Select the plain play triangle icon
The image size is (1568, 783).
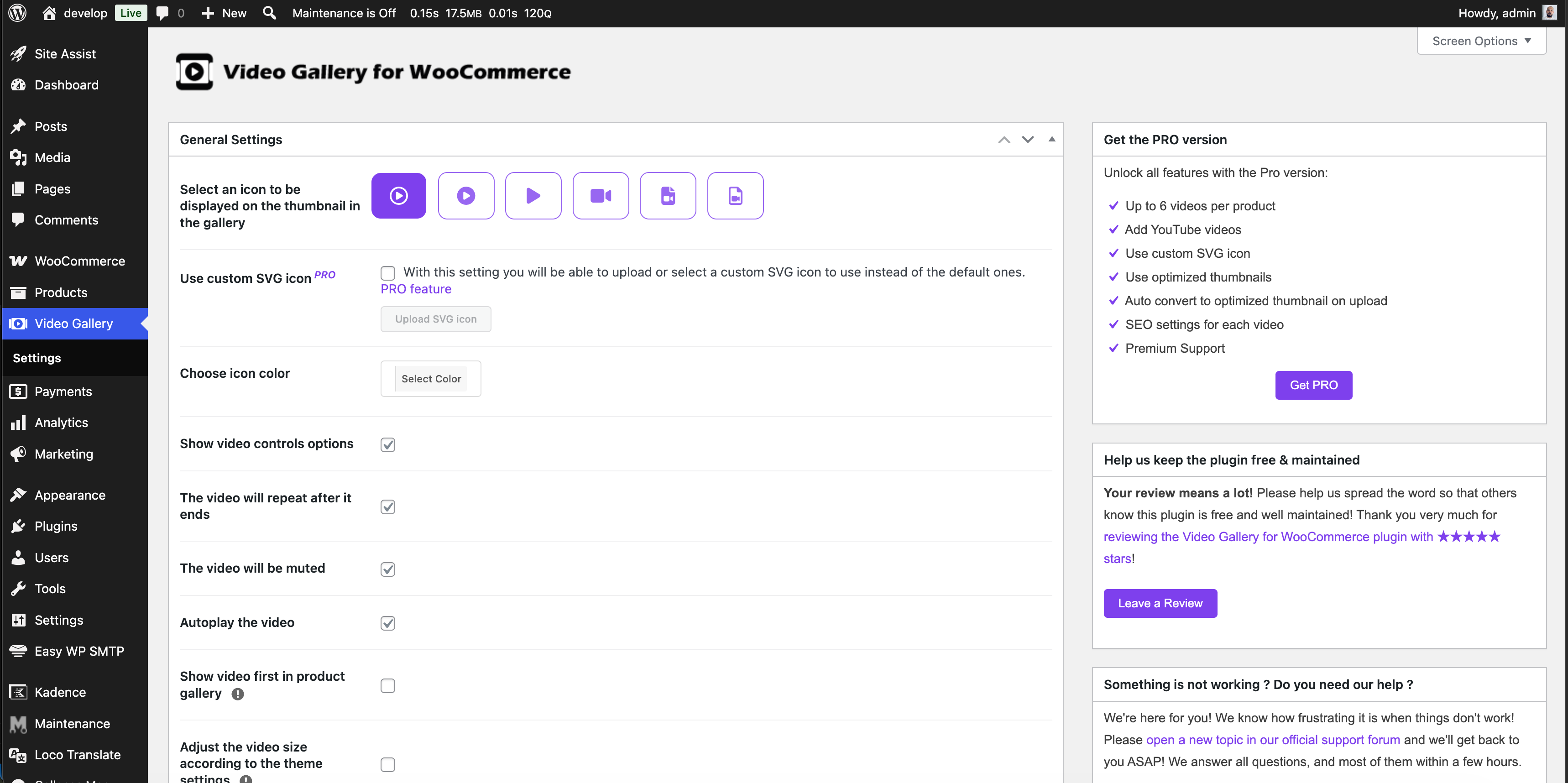pyautogui.click(x=533, y=195)
